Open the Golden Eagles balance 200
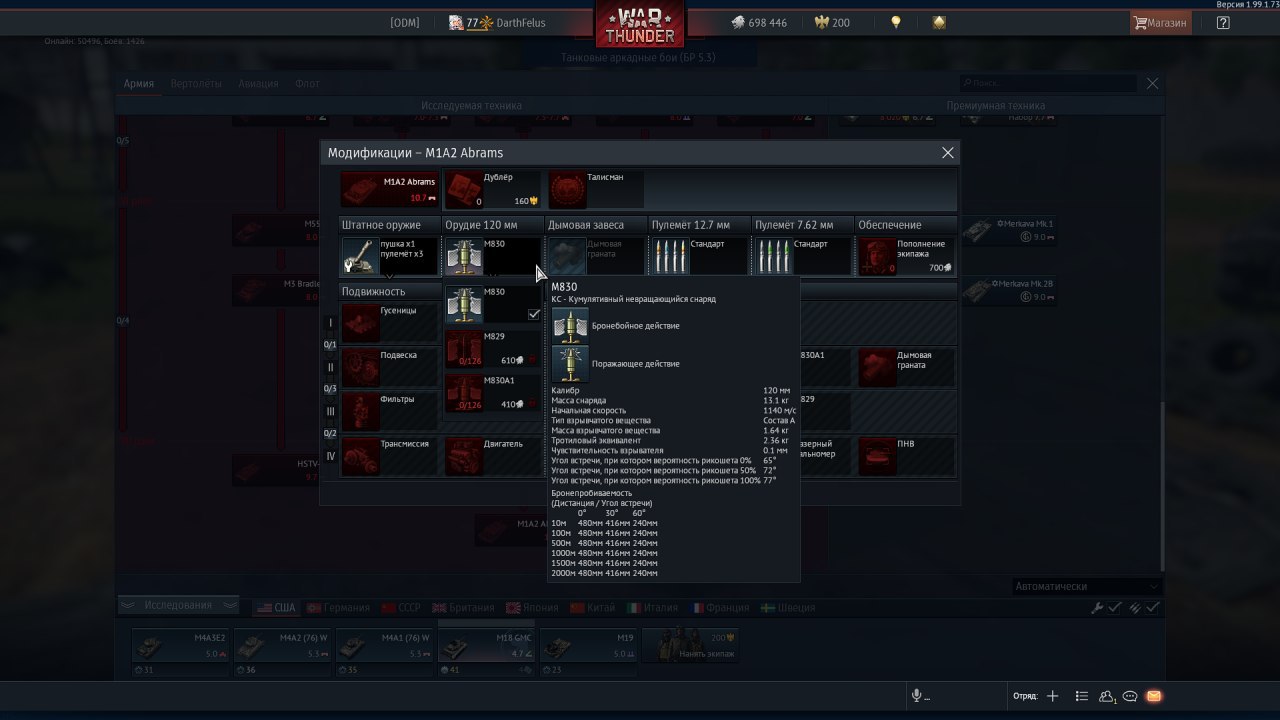This screenshot has height=720, width=1280. (833, 22)
